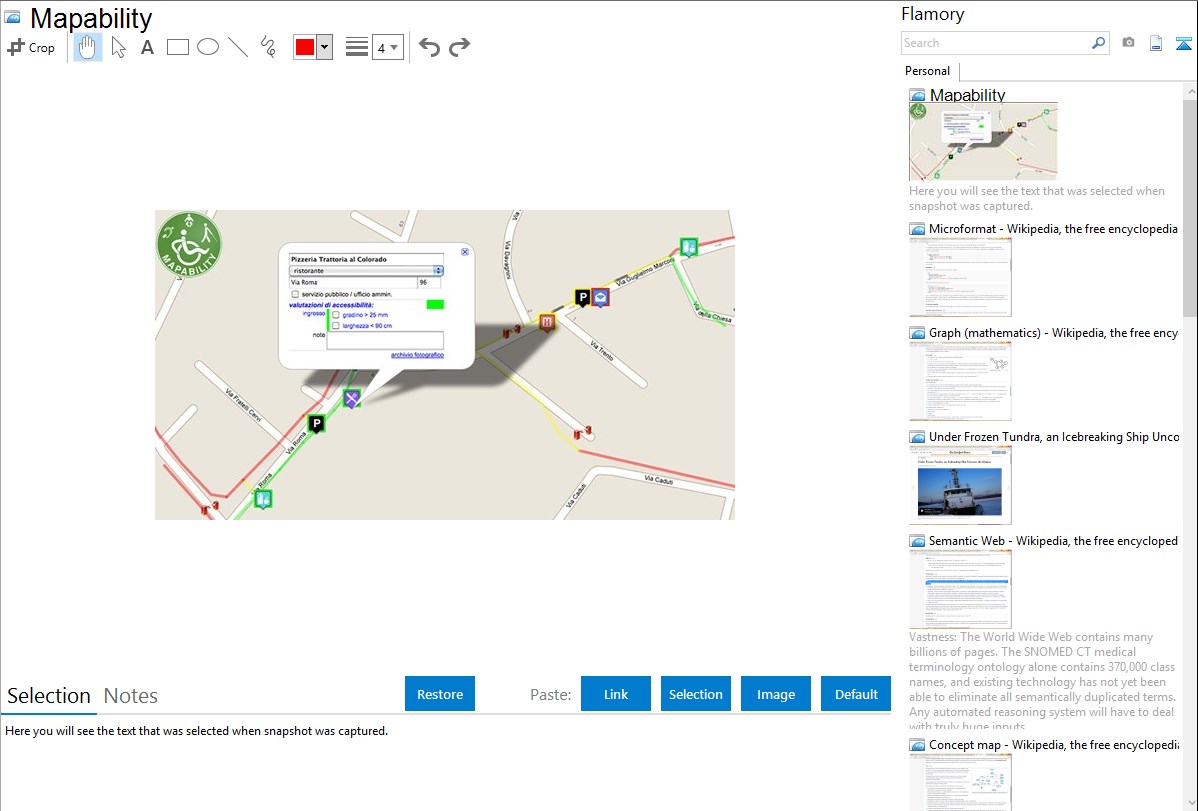Take a new snapshot with camera icon
The height and width of the screenshot is (811, 1198).
pyautogui.click(x=1128, y=43)
